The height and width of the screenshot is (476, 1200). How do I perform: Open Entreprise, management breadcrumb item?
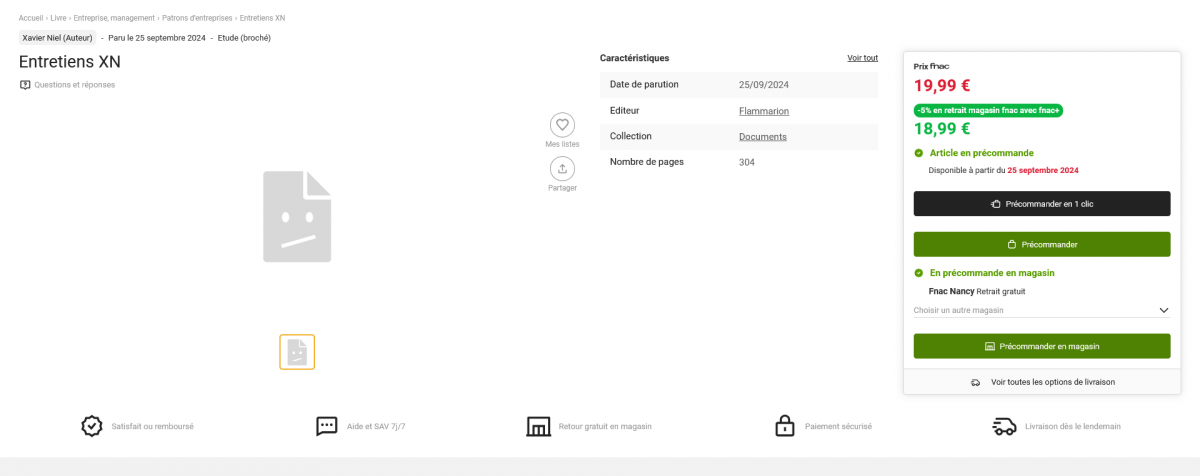(x=114, y=18)
